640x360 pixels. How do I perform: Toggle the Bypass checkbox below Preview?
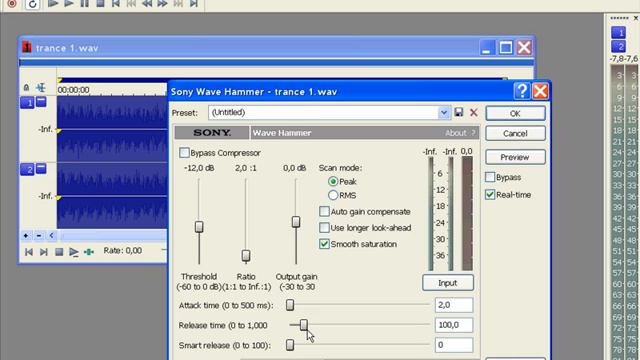pos(490,177)
